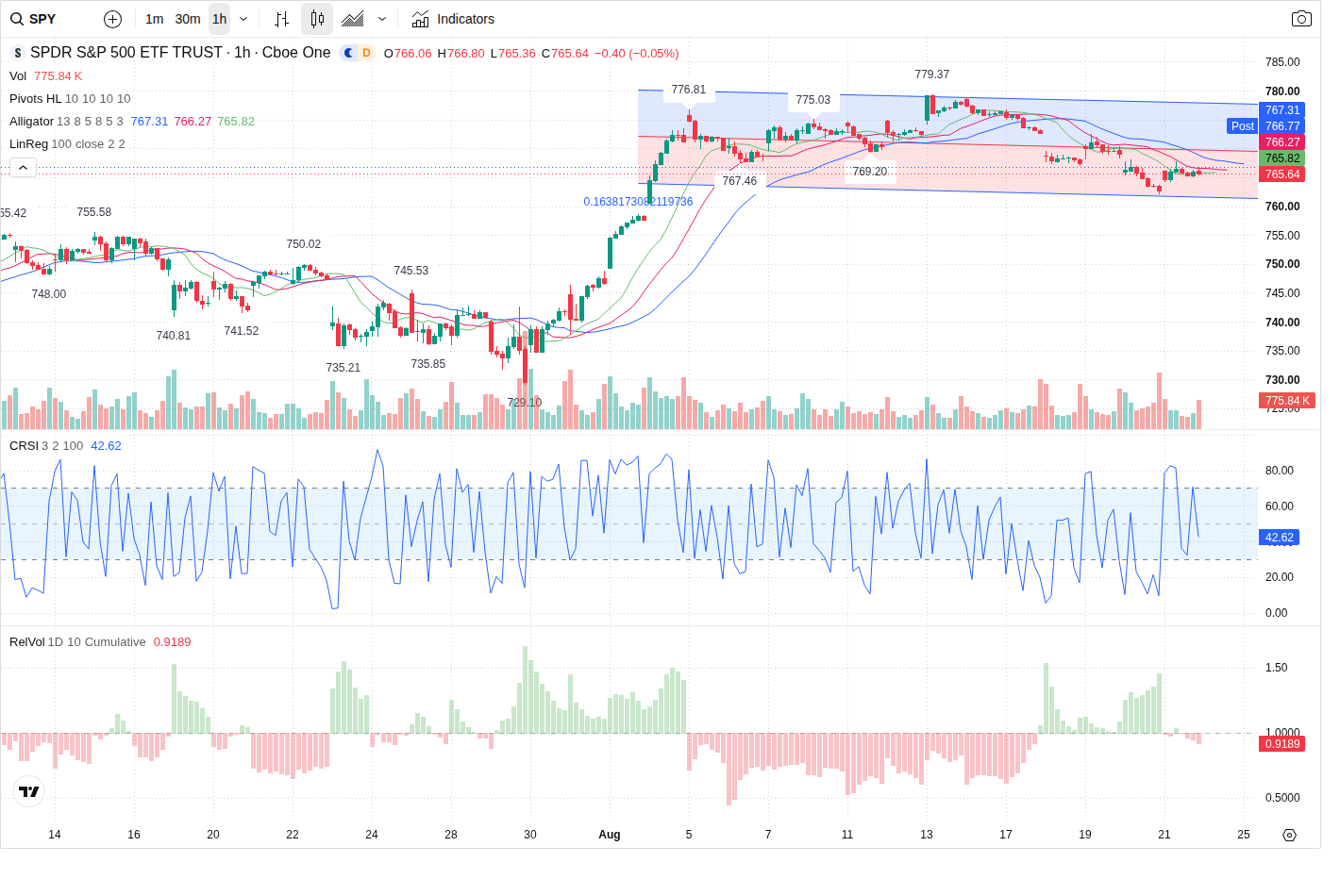Click the moon post-market session icon
Image resolution: width=1340 pixels, height=896 pixels.
pos(348,53)
